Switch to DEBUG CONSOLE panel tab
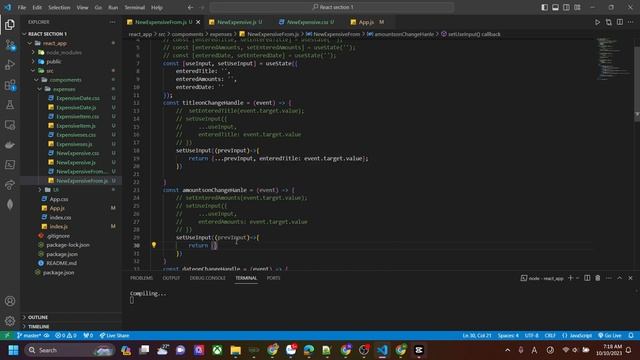Viewport: 640px width, 360px height. coord(207,278)
